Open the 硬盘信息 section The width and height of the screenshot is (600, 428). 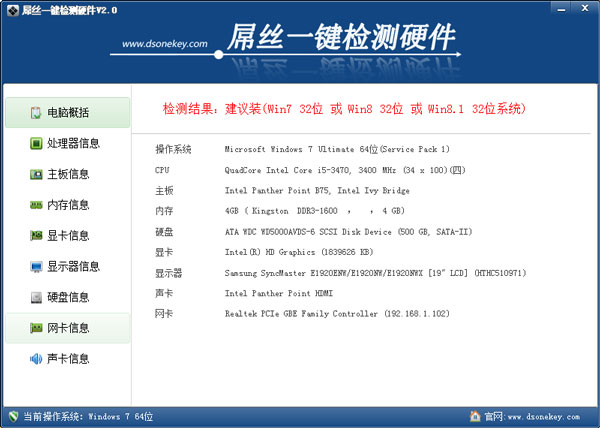(68, 297)
